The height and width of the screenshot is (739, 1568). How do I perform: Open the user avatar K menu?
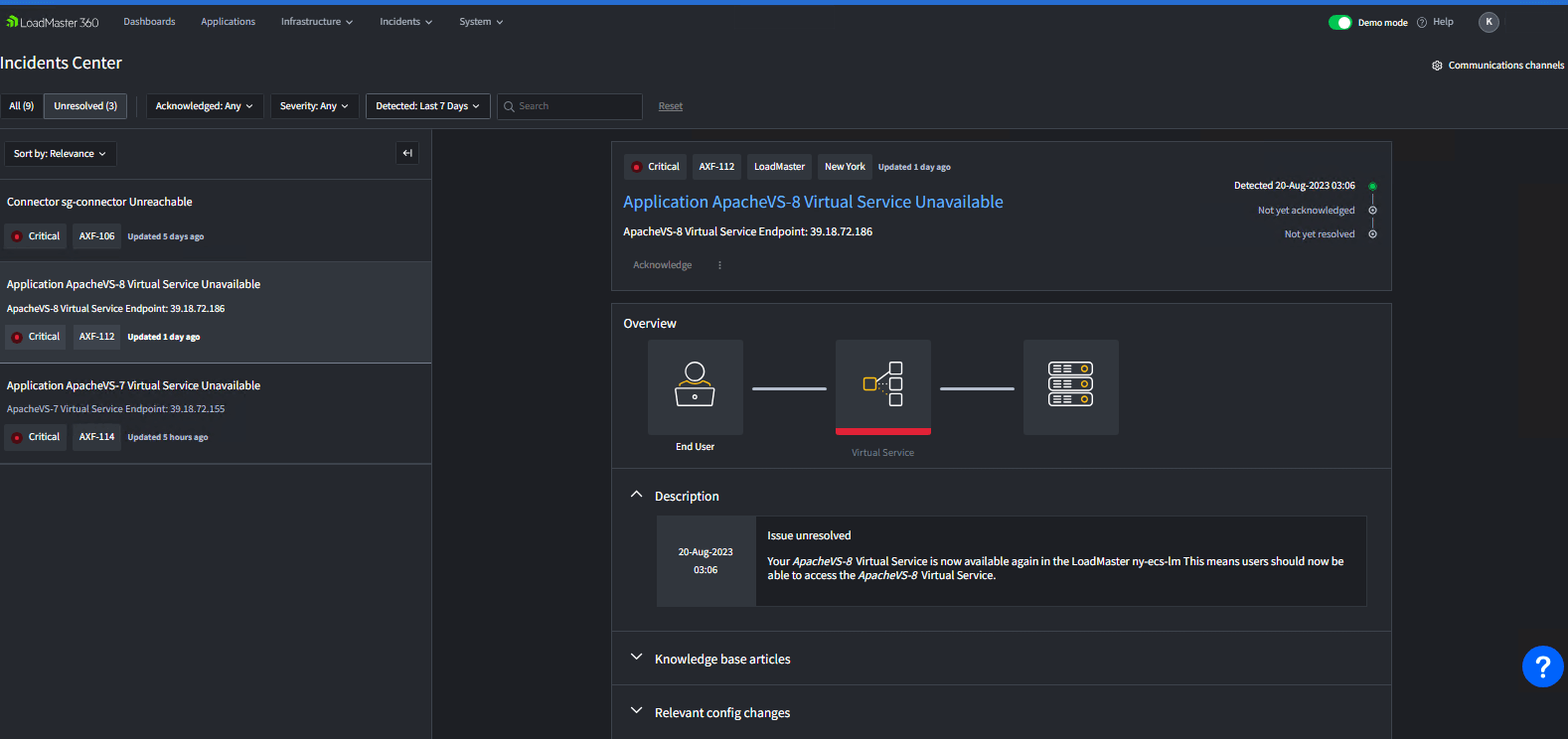click(1489, 22)
